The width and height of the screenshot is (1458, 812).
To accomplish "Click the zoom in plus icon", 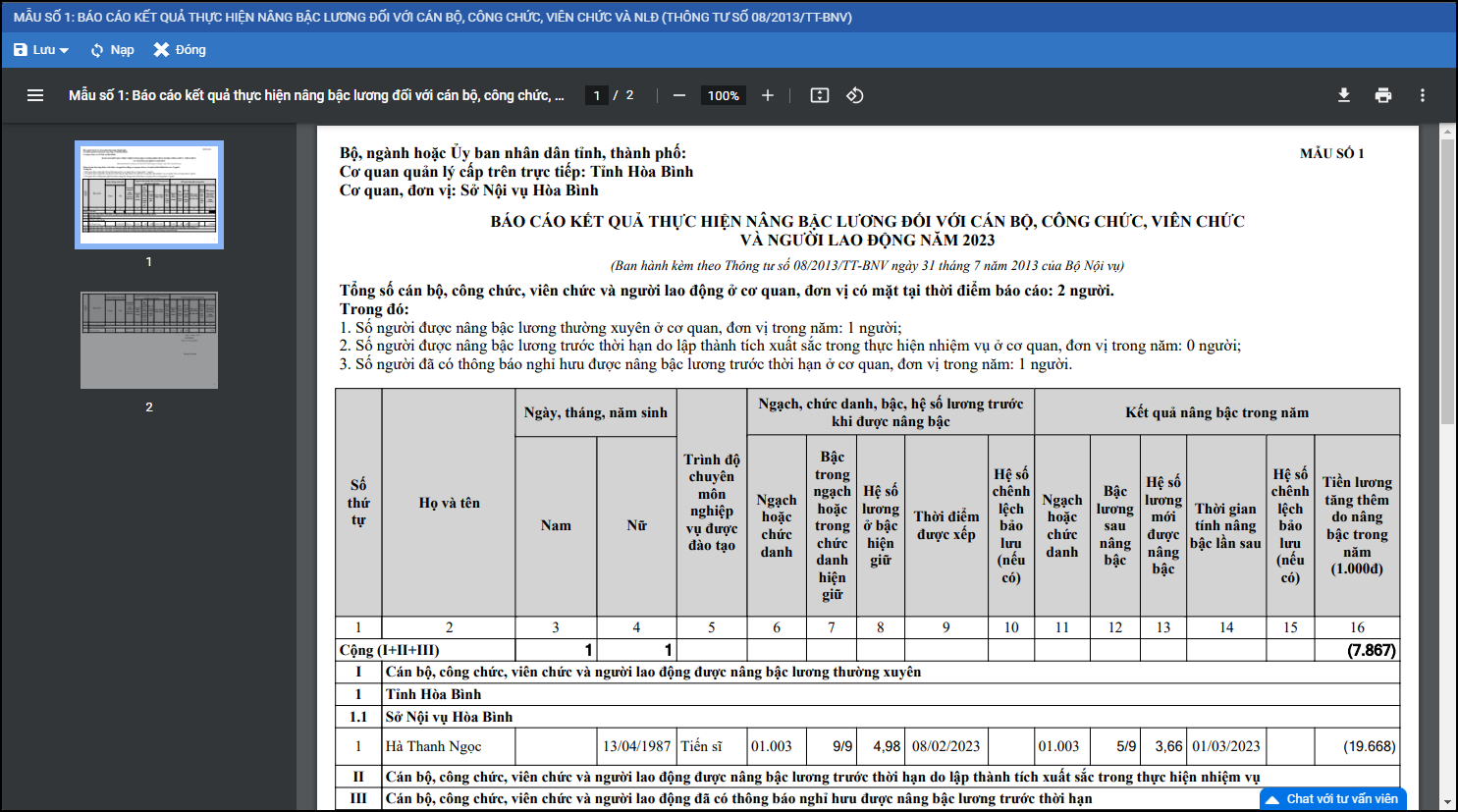I will (768, 95).
